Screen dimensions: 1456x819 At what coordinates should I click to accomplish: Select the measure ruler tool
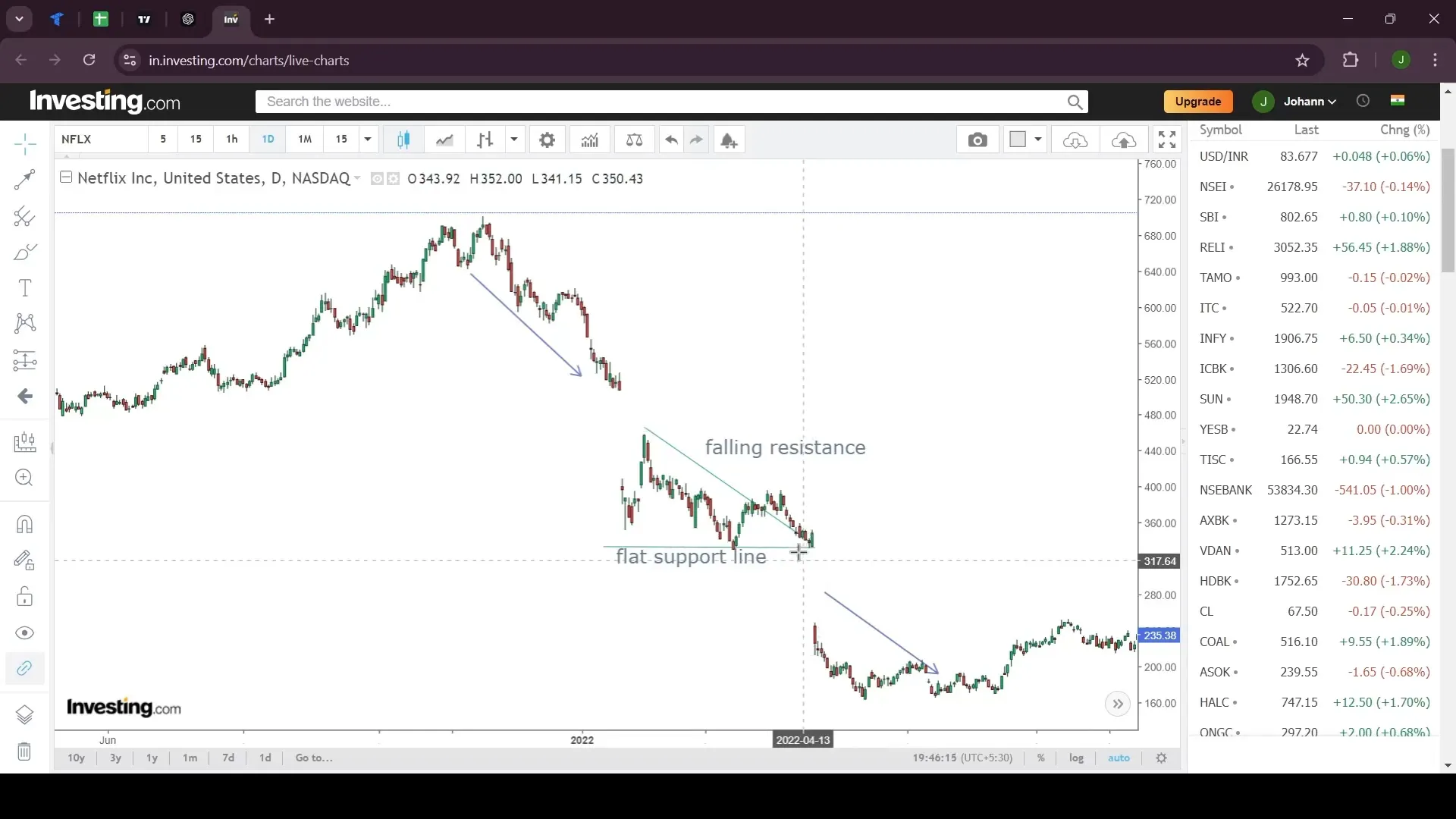[x=25, y=441]
